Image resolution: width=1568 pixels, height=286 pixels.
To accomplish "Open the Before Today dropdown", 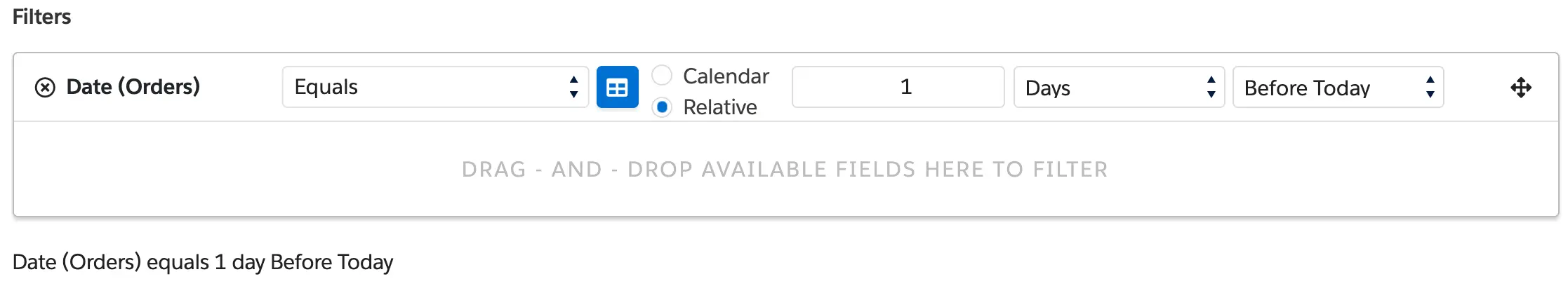I will [x=1338, y=87].
